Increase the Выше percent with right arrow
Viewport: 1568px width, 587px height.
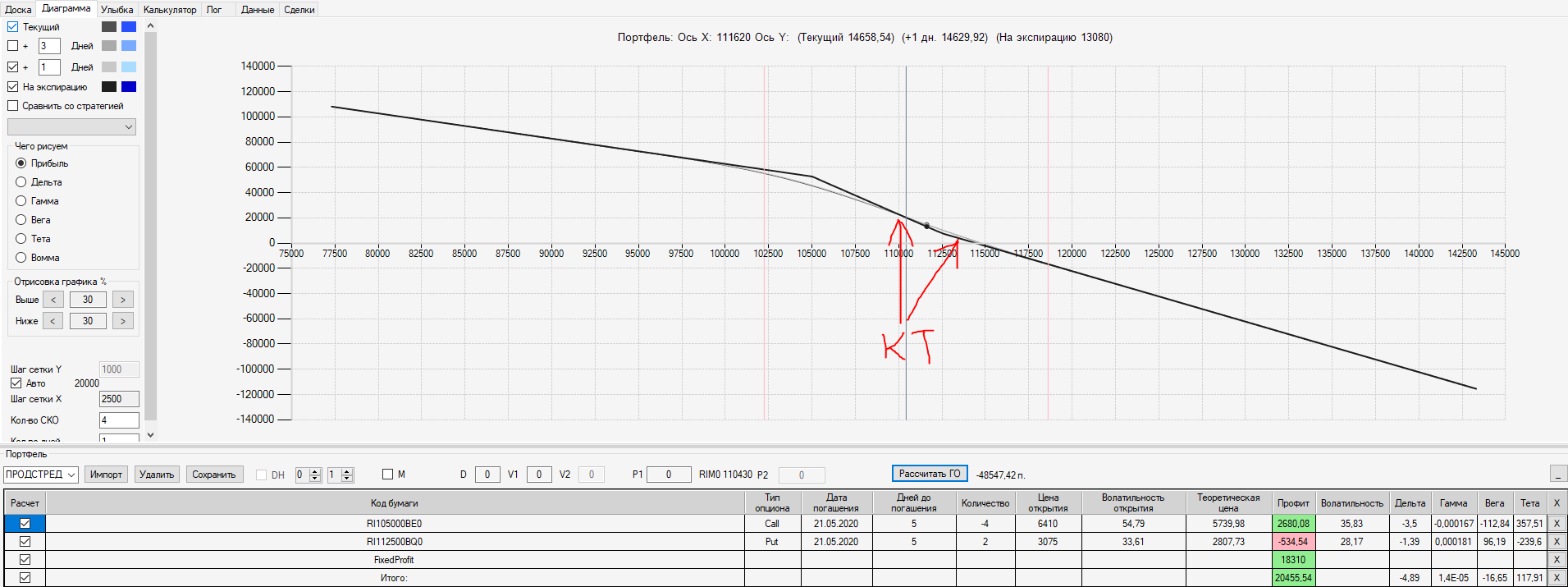tap(123, 300)
